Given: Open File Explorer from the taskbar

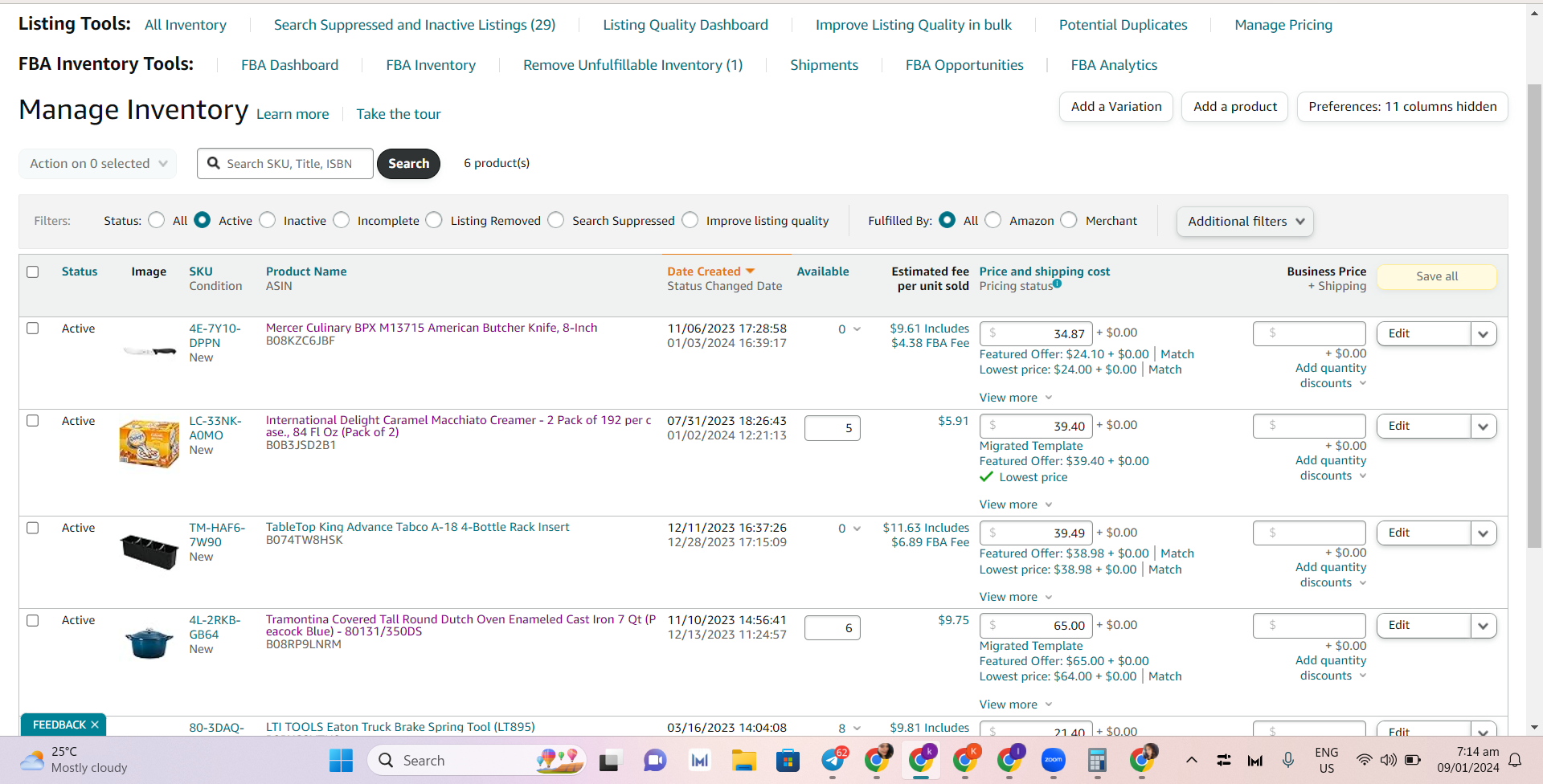Looking at the screenshot, I should click(744, 760).
